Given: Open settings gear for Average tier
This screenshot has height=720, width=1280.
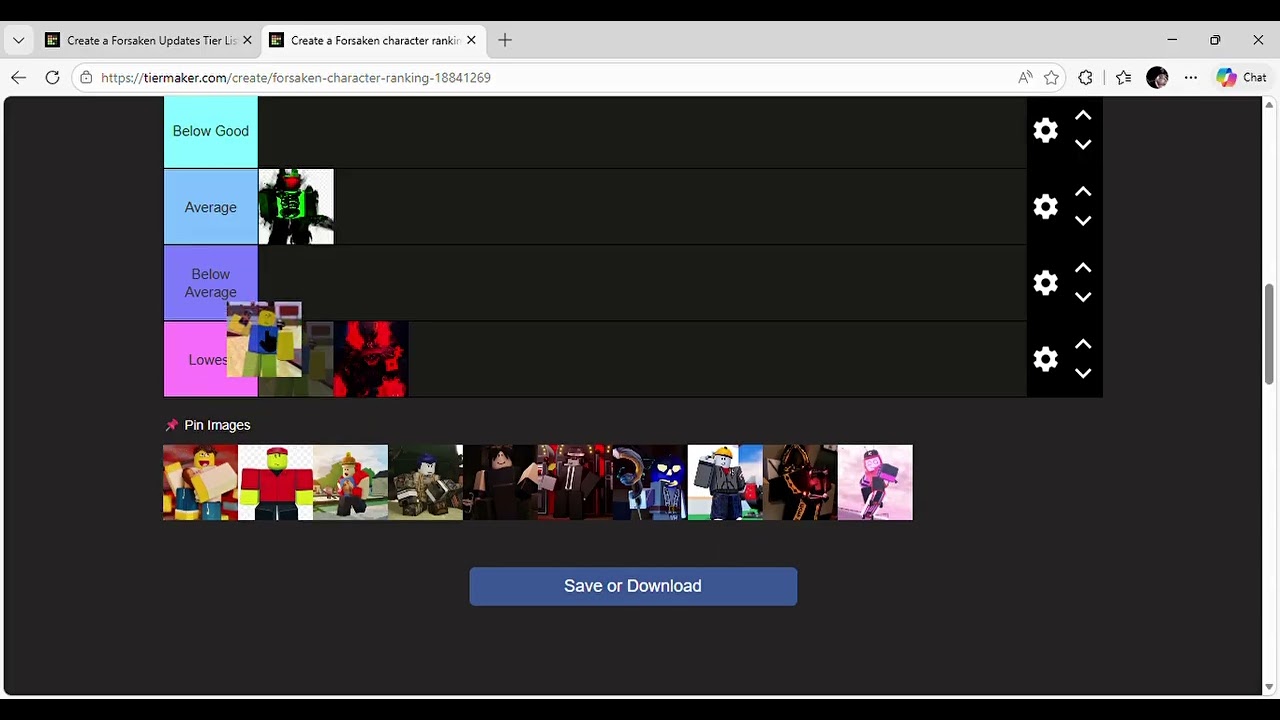Looking at the screenshot, I should tap(1045, 207).
